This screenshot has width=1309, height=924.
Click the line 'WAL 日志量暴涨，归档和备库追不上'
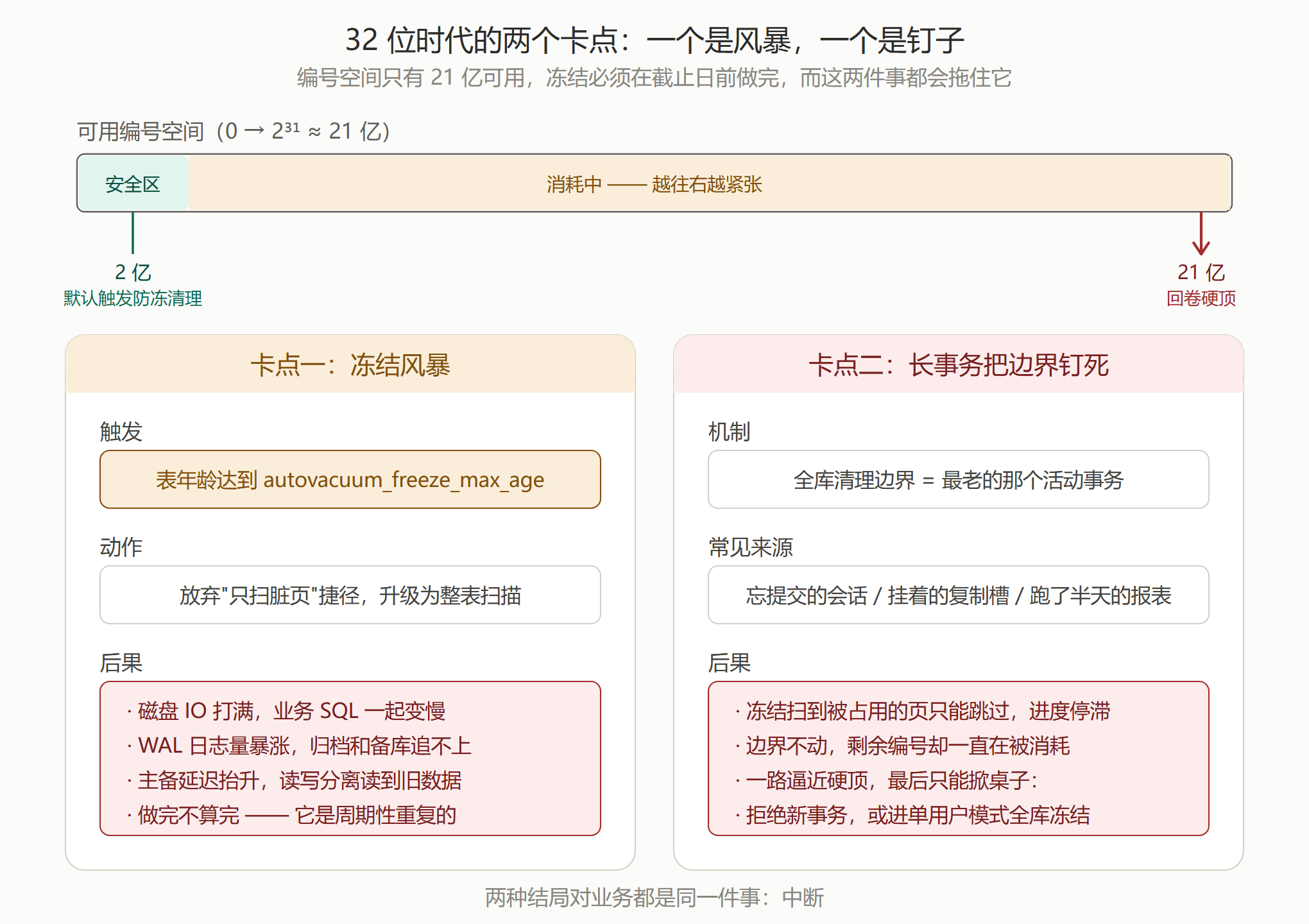point(299,746)
